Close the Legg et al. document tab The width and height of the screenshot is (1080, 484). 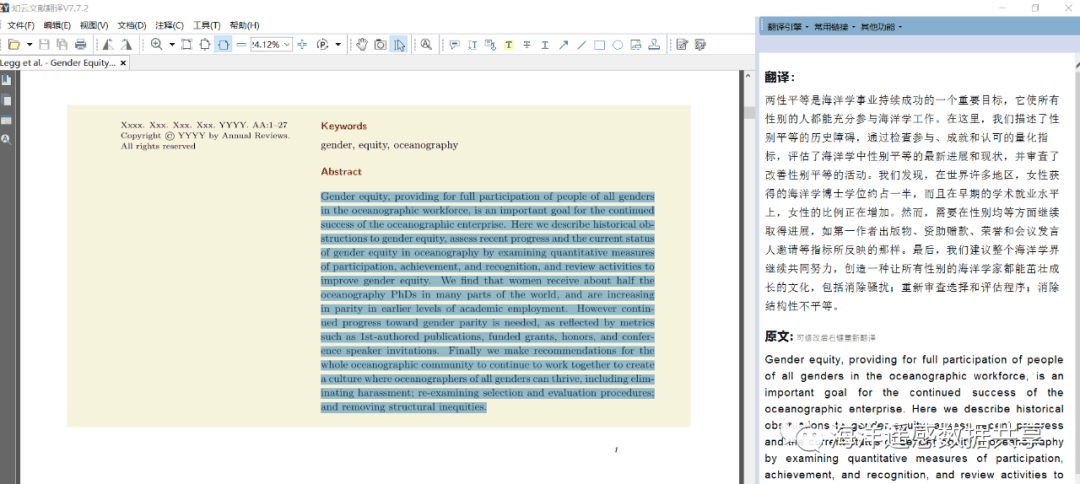[123, 62]
